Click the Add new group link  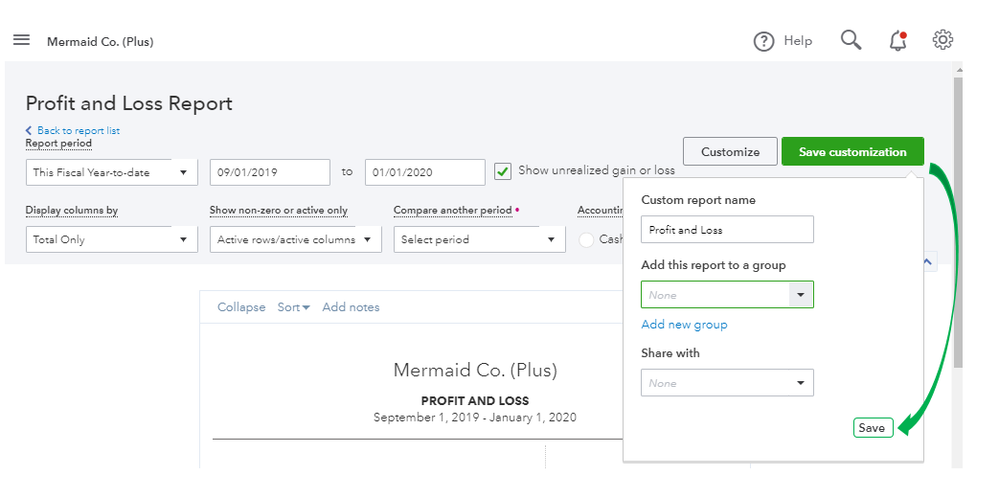pos(684,324)
